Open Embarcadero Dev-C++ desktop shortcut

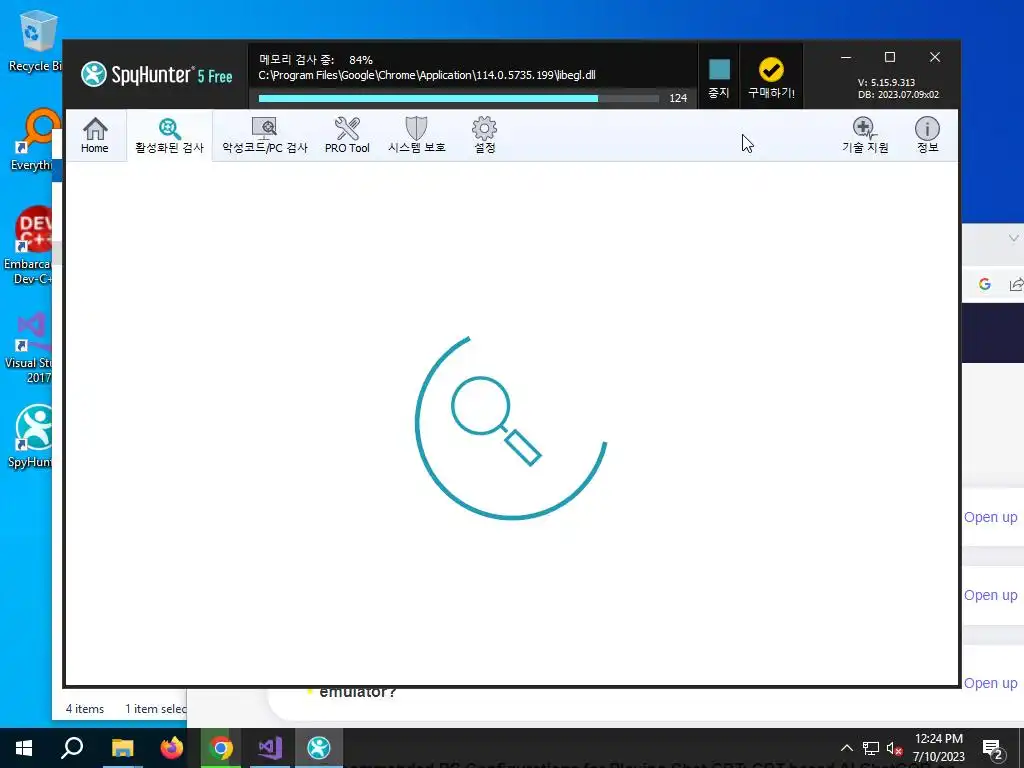pos(29,246)
